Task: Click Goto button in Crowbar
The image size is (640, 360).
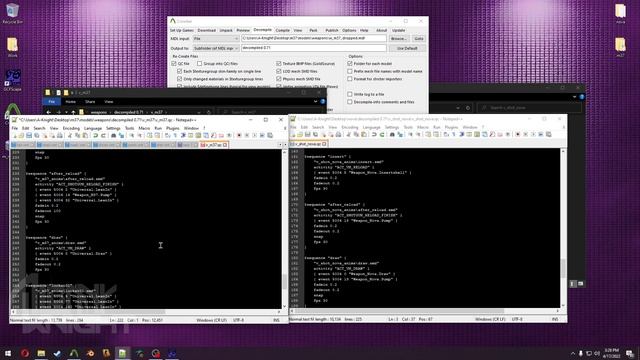Action: tap(419, 38)
